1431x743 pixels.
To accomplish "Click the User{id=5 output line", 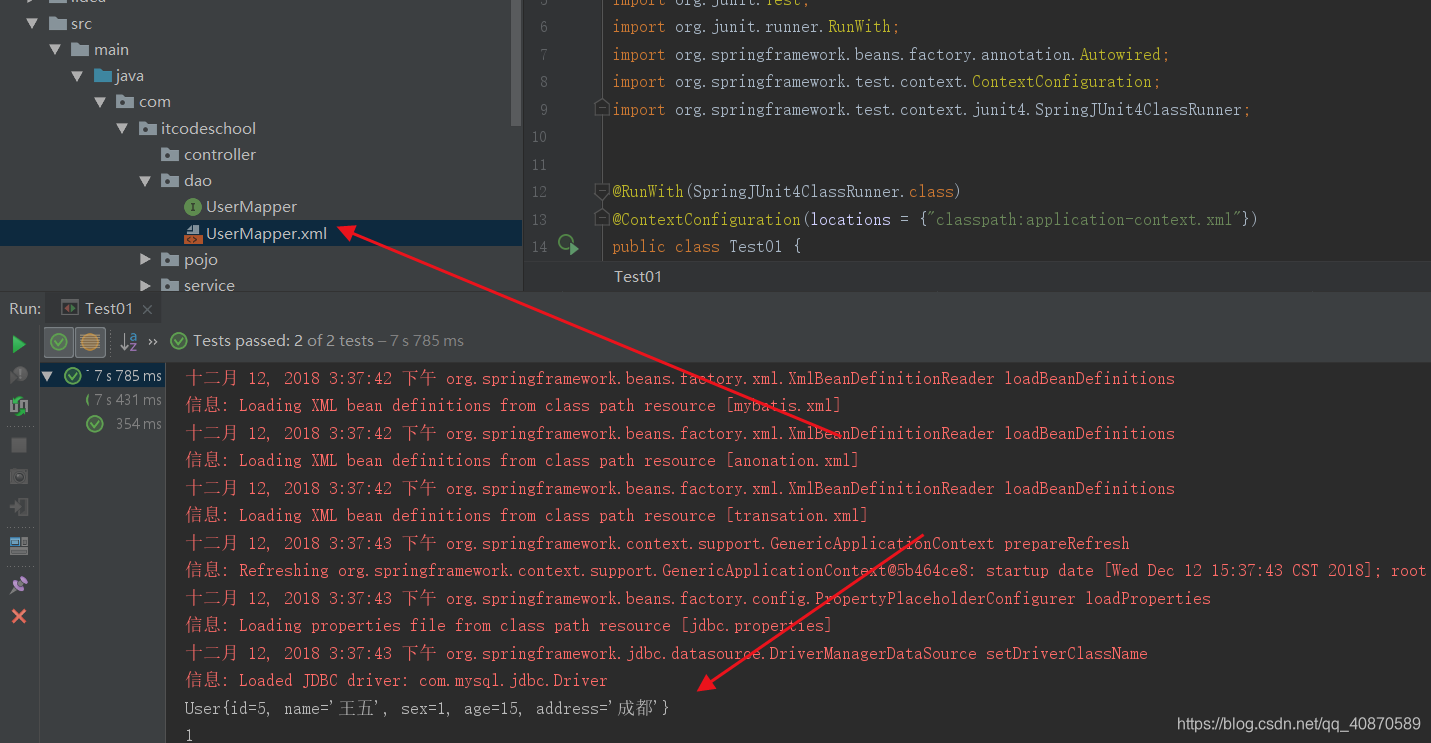I will [427, 708].
